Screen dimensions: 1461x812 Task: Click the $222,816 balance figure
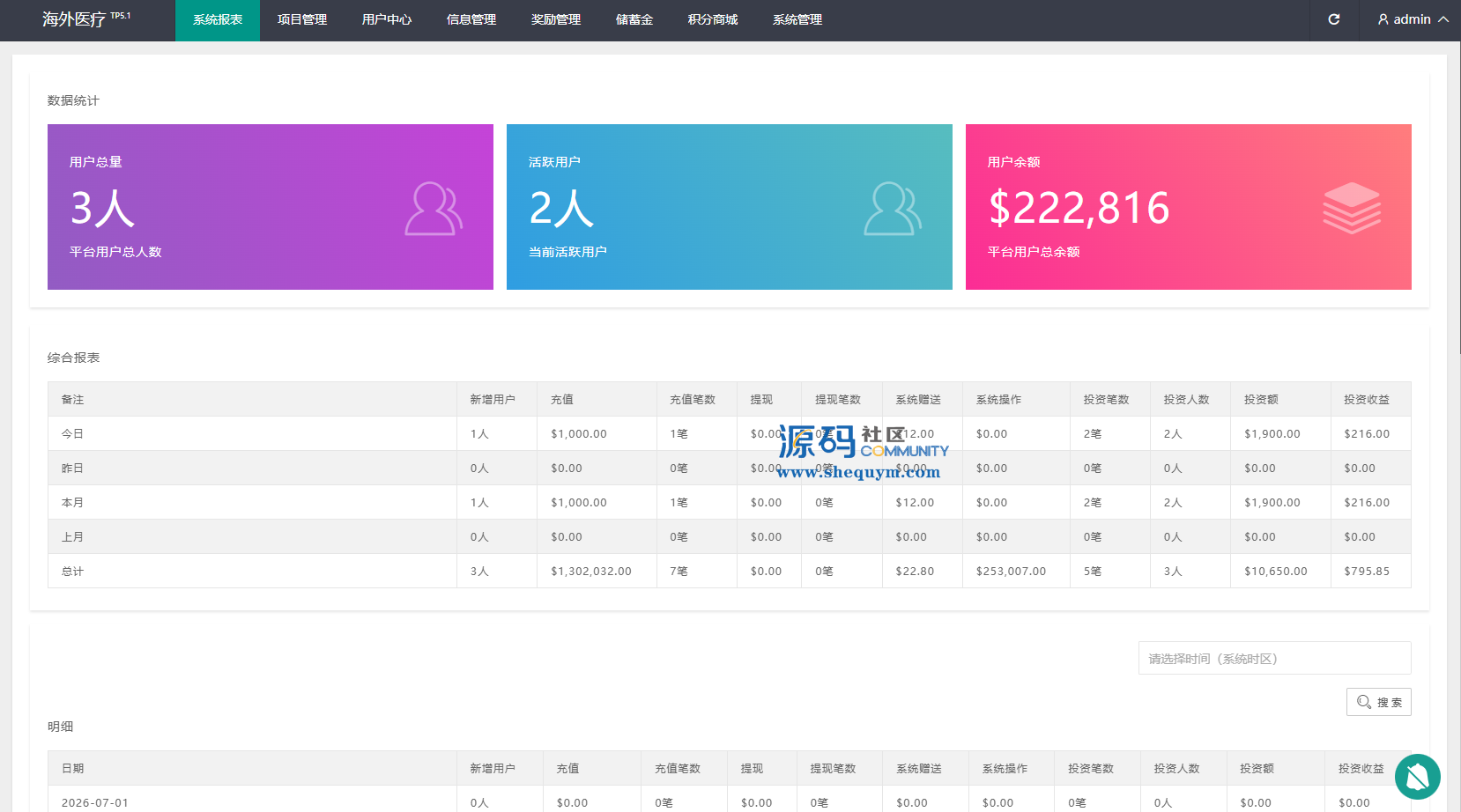pos(1079,208)
